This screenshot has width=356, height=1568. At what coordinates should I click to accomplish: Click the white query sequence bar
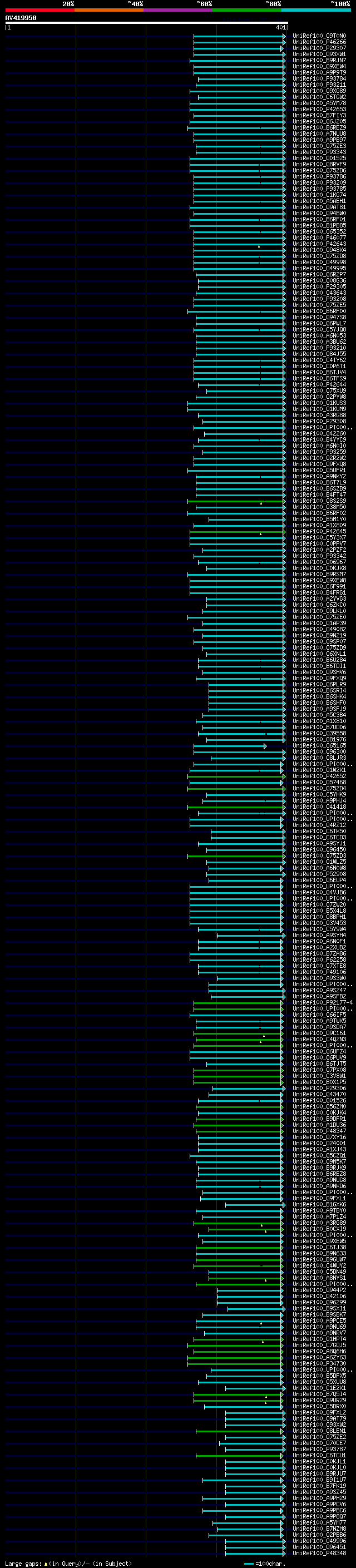(147, 22)
